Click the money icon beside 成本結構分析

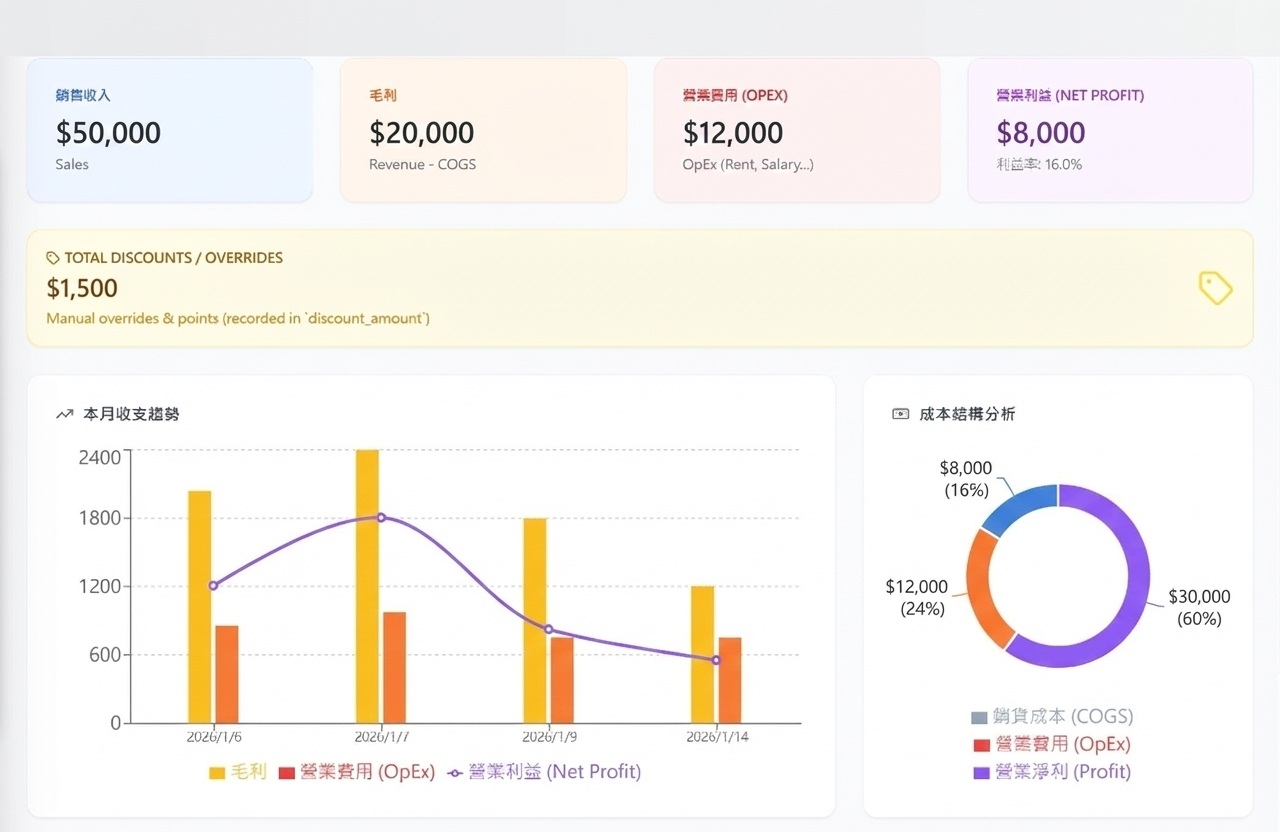pos(900,414)
